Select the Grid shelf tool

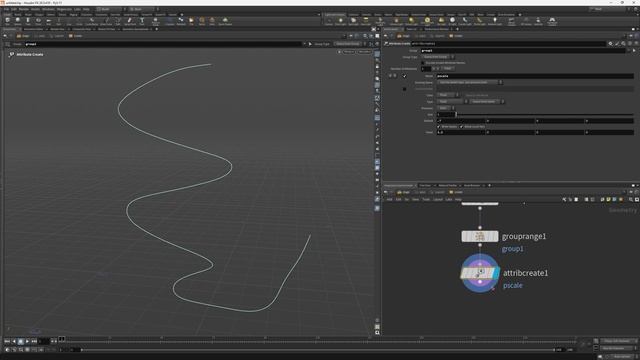tap(49, 21)
